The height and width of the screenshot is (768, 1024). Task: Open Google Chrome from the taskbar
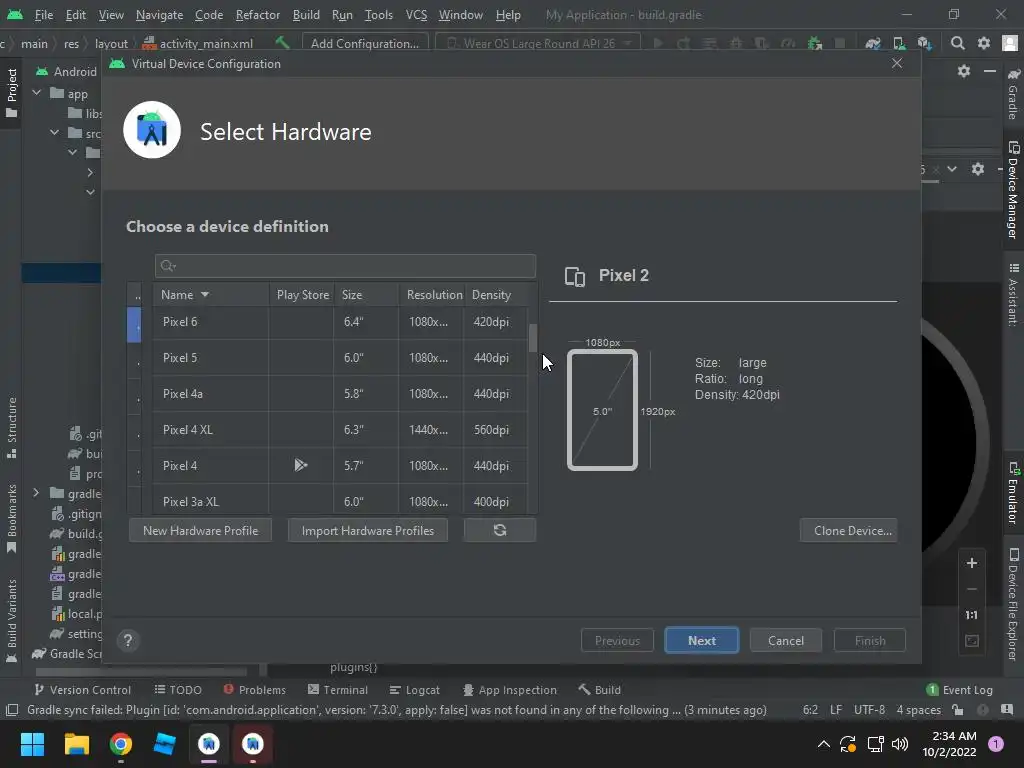tap(121, 744)
